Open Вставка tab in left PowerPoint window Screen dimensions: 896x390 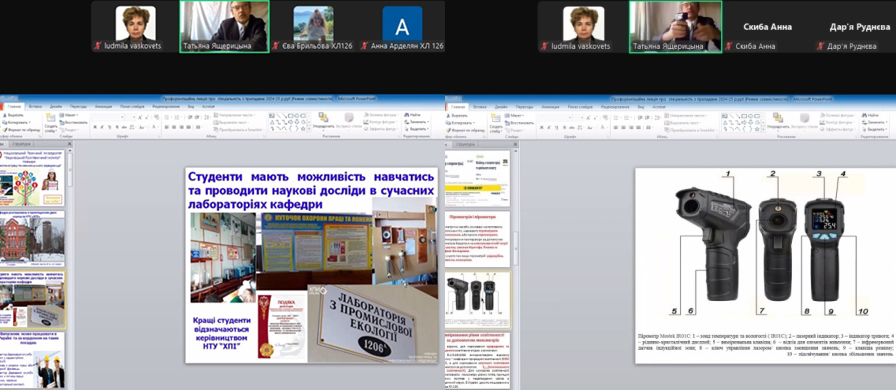[x=35, y=106]
